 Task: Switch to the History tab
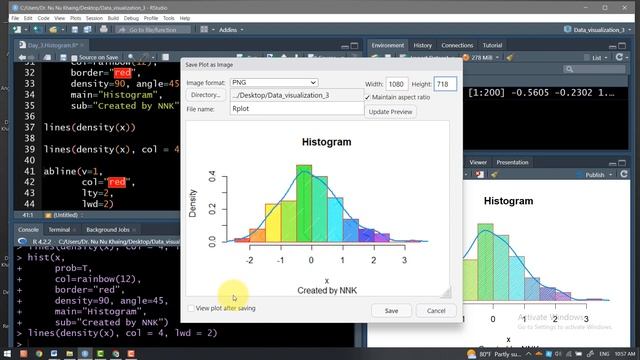click(x=422, y=45)
